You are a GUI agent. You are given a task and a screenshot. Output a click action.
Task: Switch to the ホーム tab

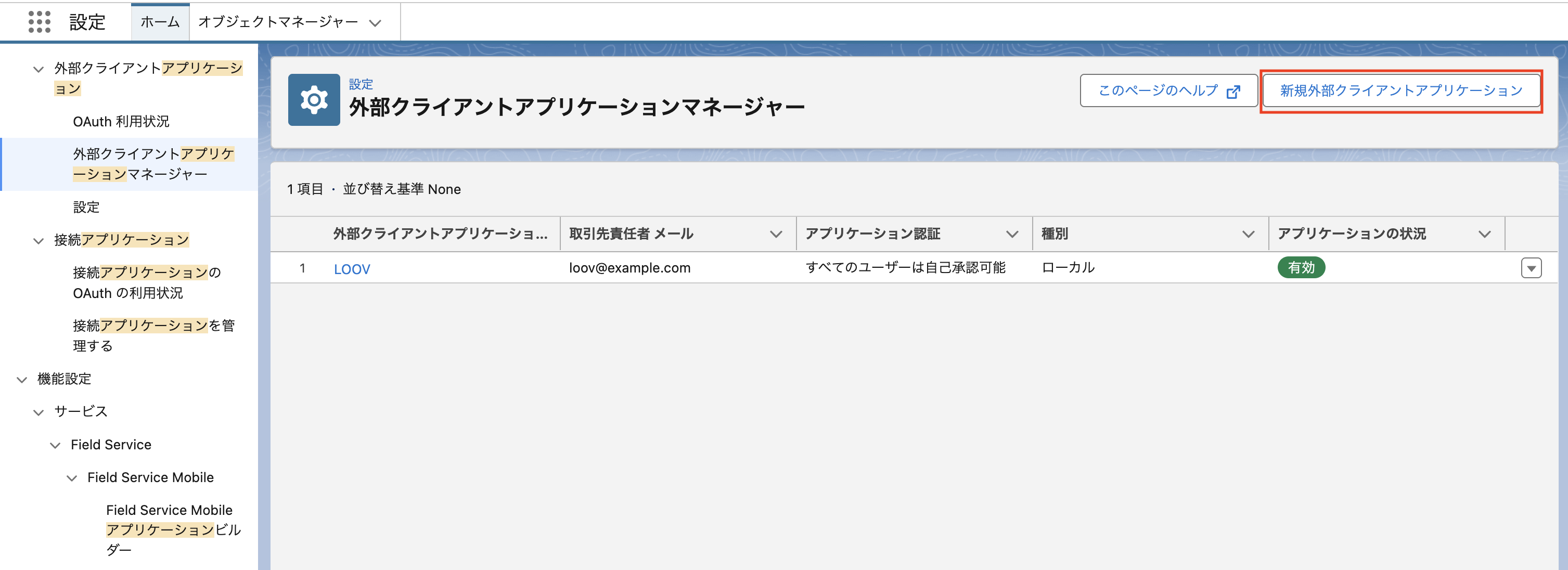(x=160, y=22)
